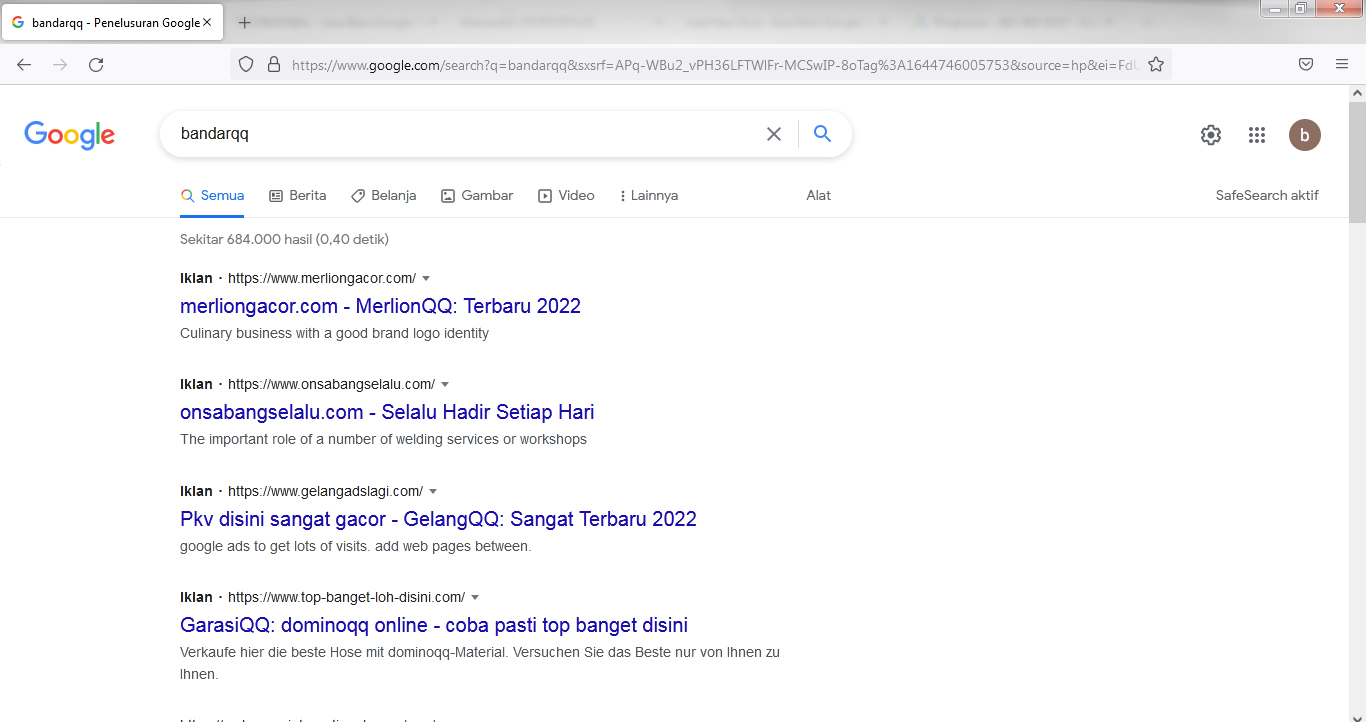The height and width of the screenshot is (722, 1366).
Task: Expand dropdown arrow beside merliongacor.com URL
Action: click(426, 278)
